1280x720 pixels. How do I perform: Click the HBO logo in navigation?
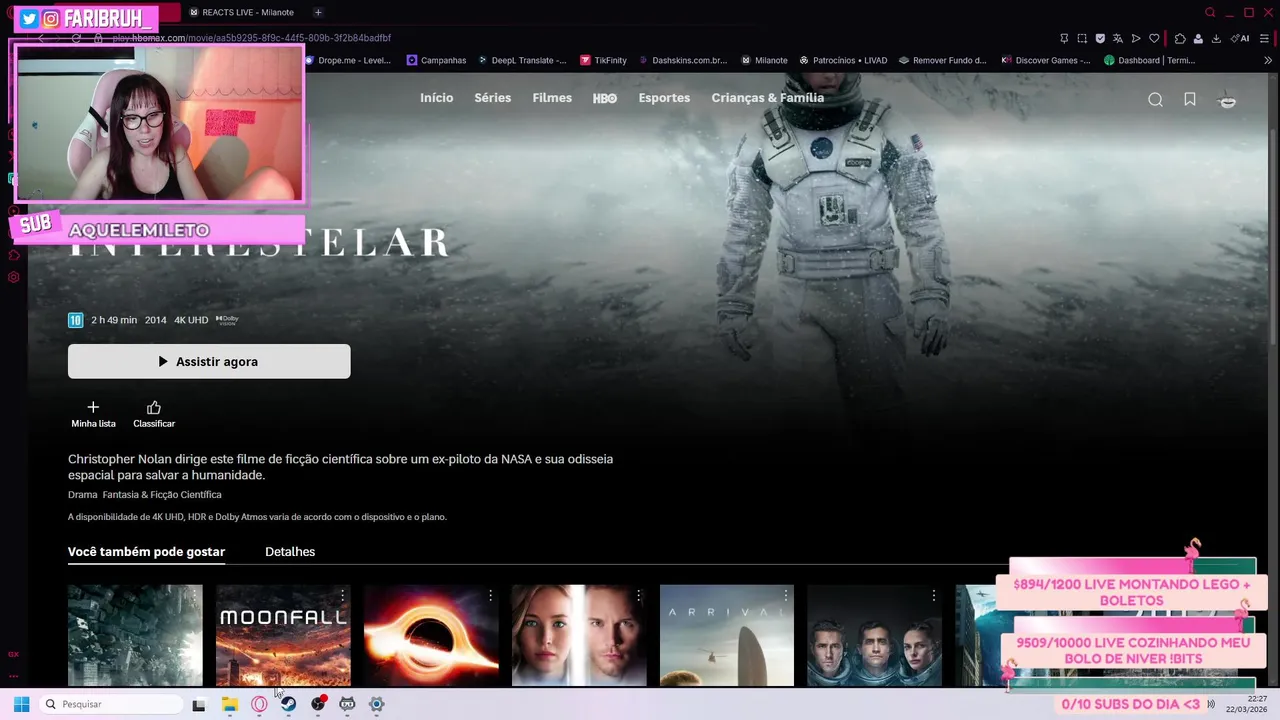[x=605, y=98]
